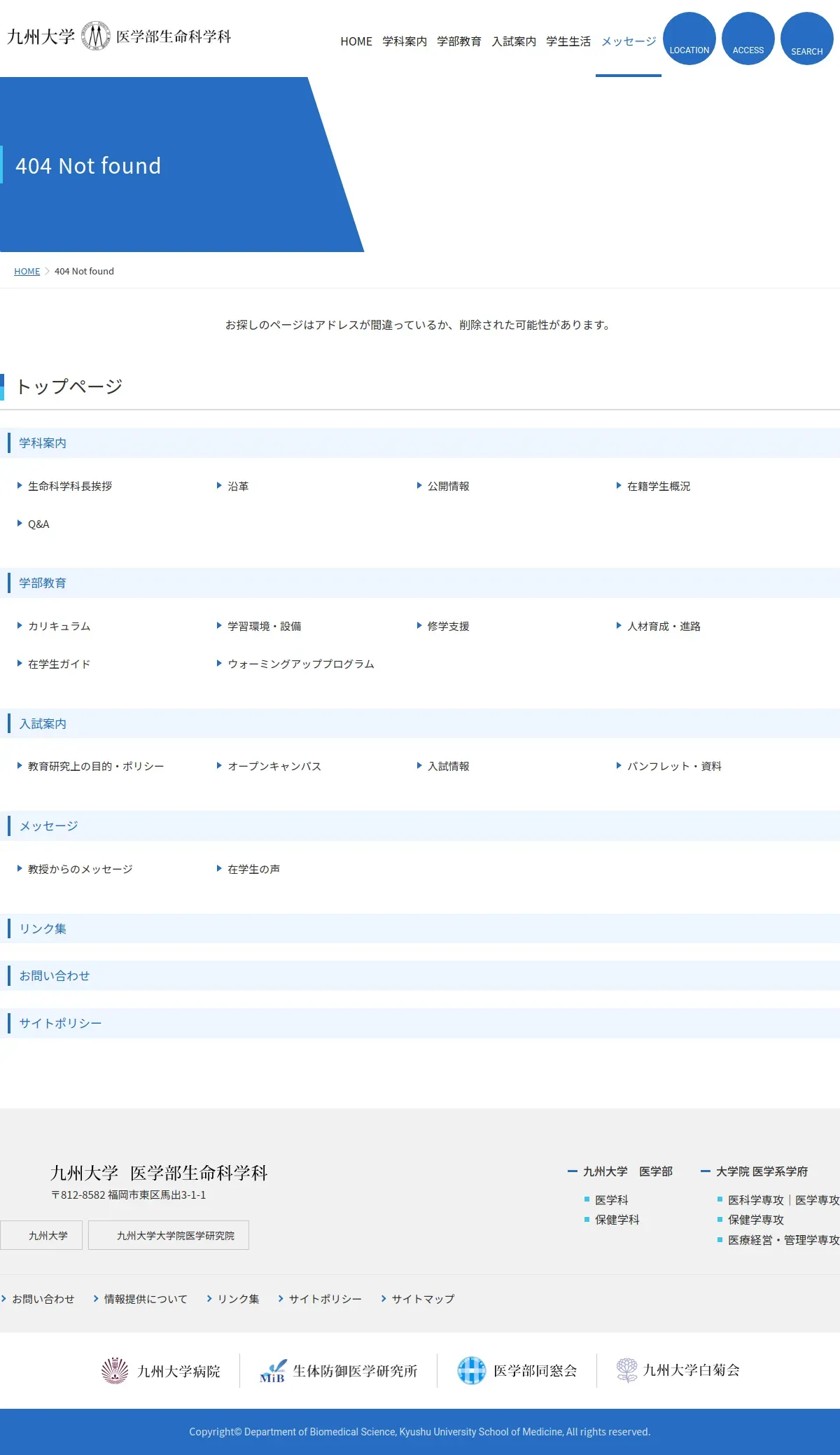Select 入試案内 in the top navigation
This screenshot has width=840, height=1455.
[514, 41]
